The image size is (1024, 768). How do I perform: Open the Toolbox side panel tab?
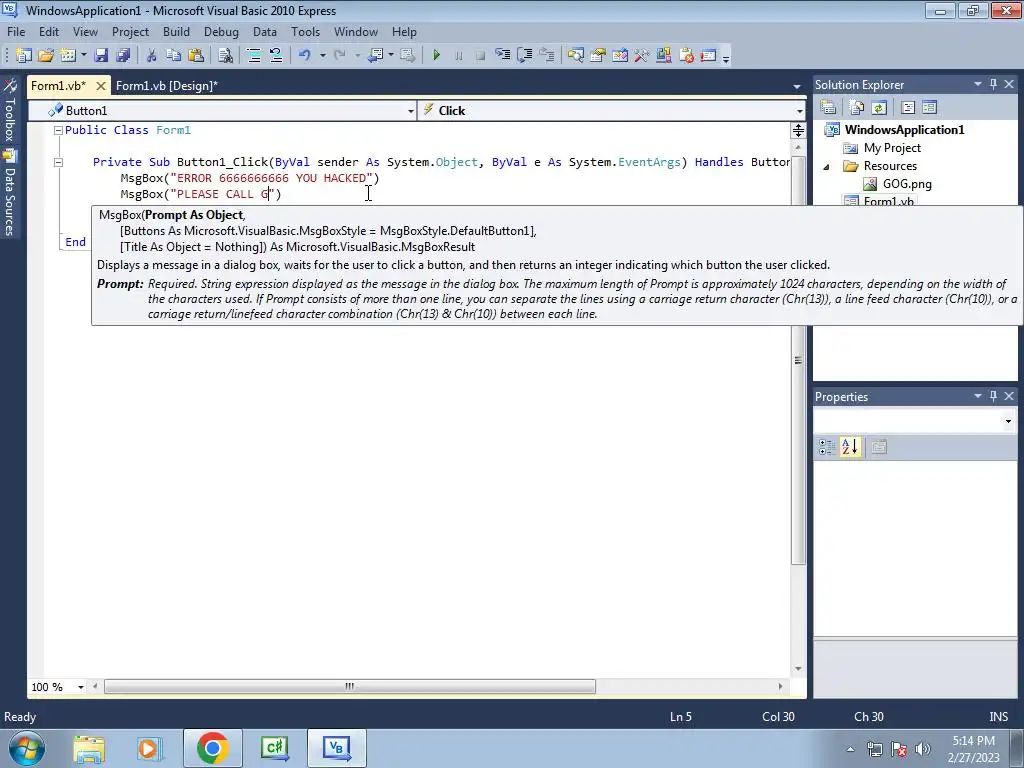point(10,111)
